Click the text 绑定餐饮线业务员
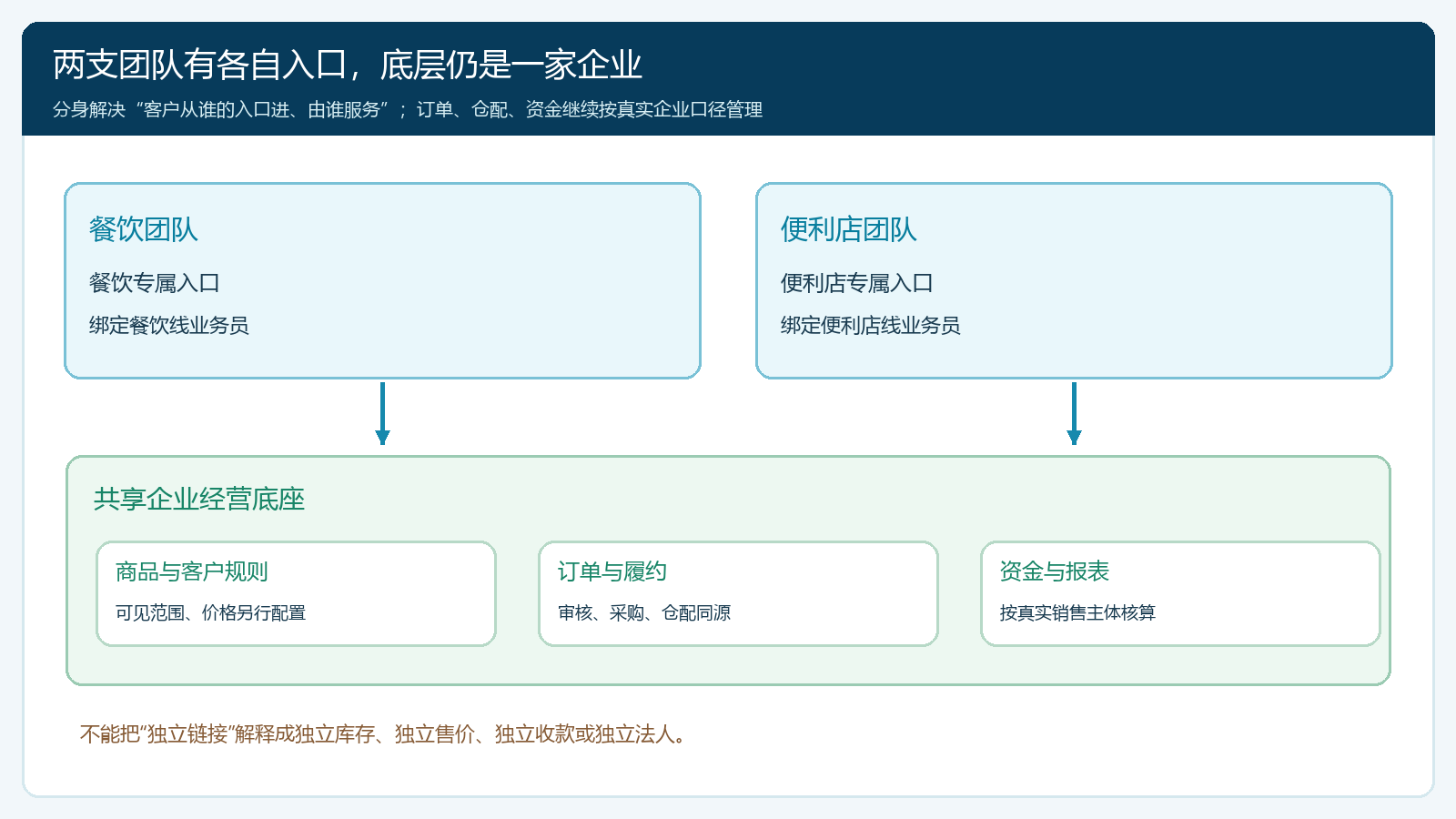The image size is (1456, 819). [x=169, y=326]
